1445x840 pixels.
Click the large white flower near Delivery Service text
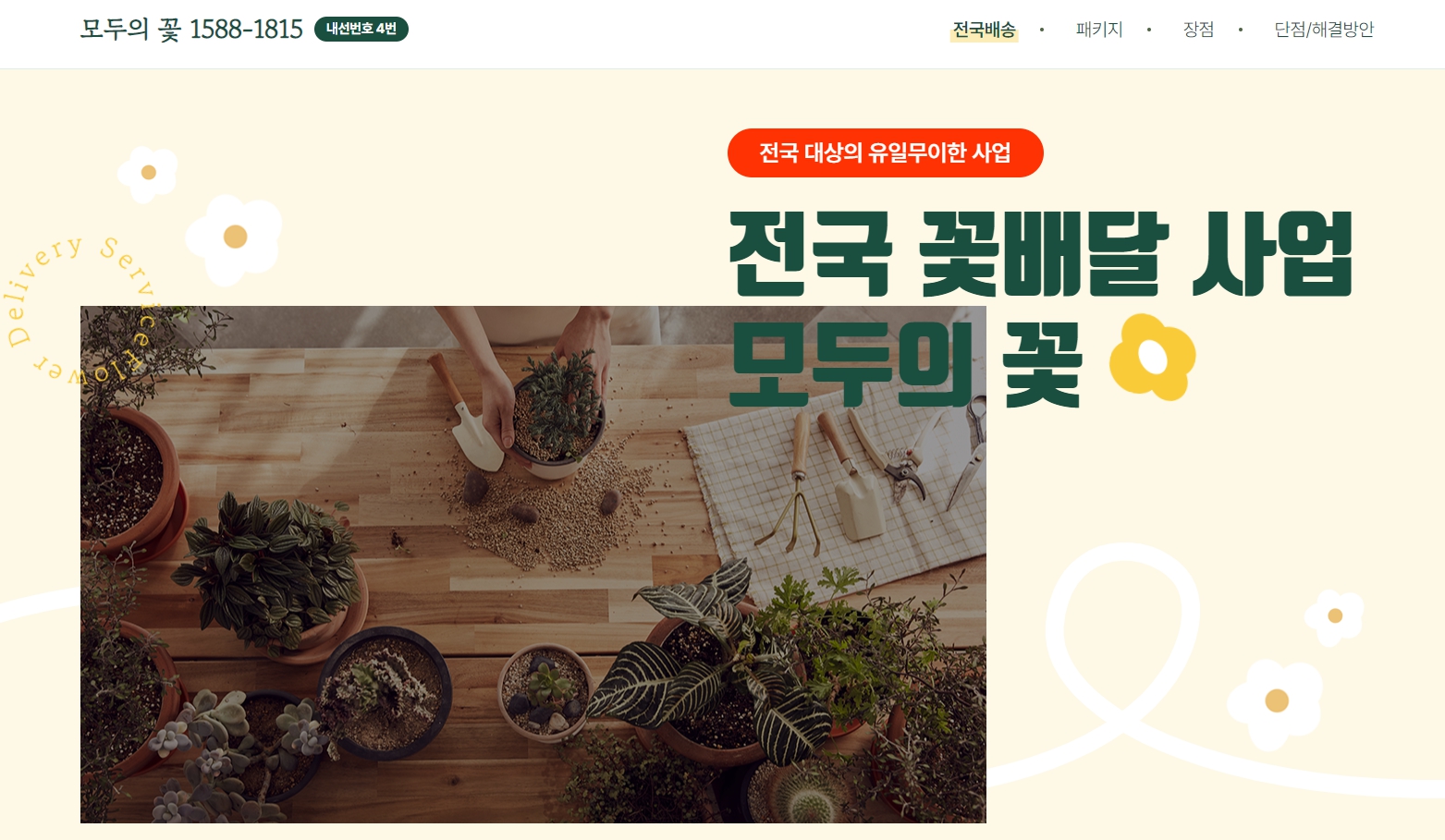(x=234, y=238)
